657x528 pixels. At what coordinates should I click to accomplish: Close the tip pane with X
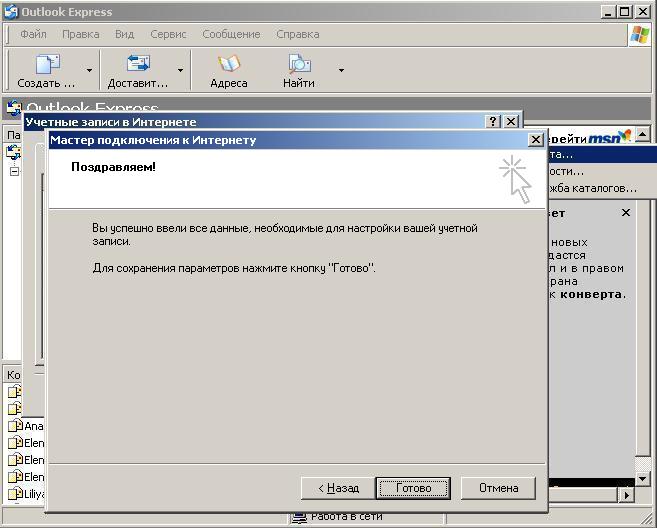pyautogui.click(x=626, y=212)
